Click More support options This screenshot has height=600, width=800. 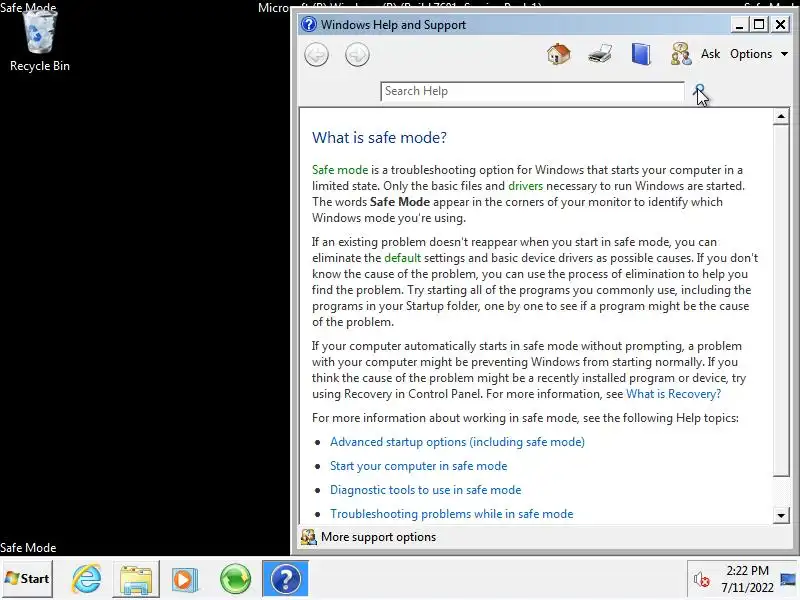(x=378, y=537)
